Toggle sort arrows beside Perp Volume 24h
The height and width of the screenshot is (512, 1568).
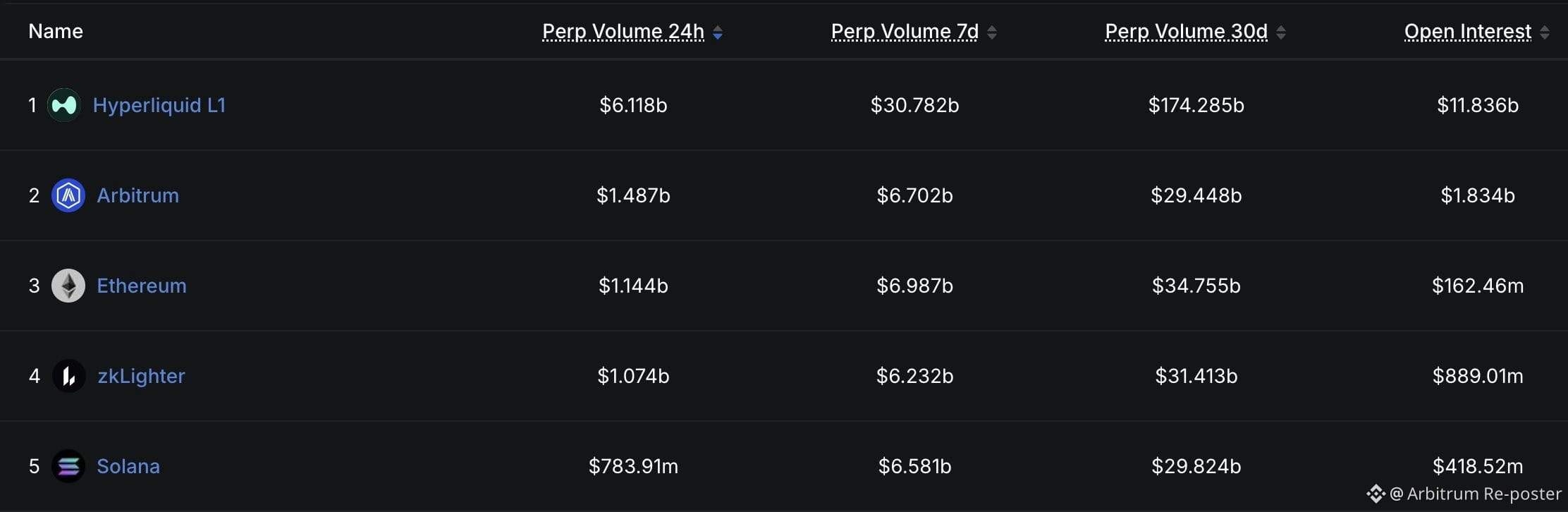(718, 32)
